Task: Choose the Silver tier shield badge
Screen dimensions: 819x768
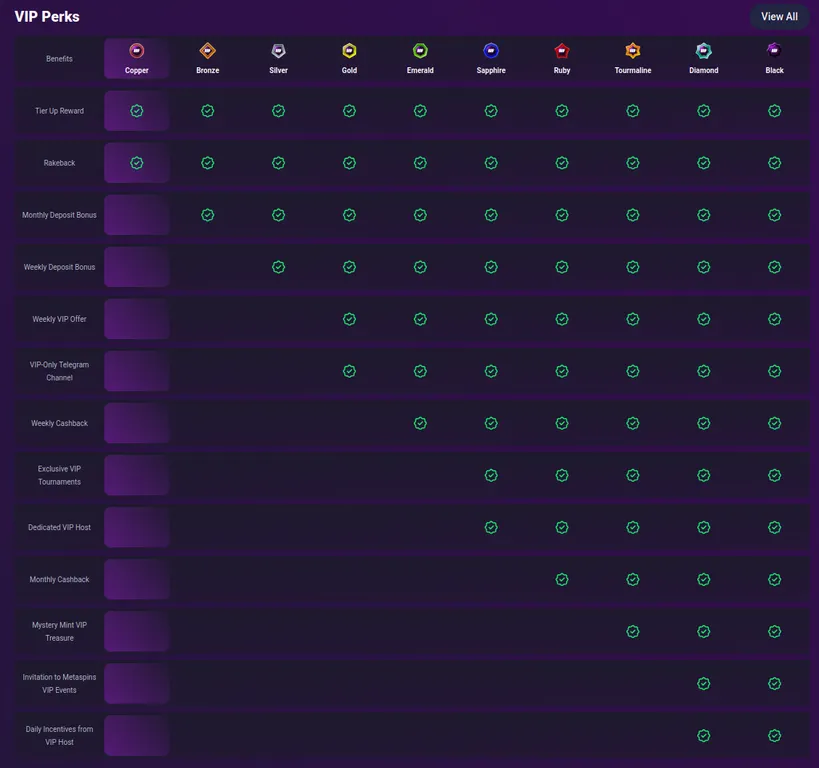Action: [x=278, y=51]
